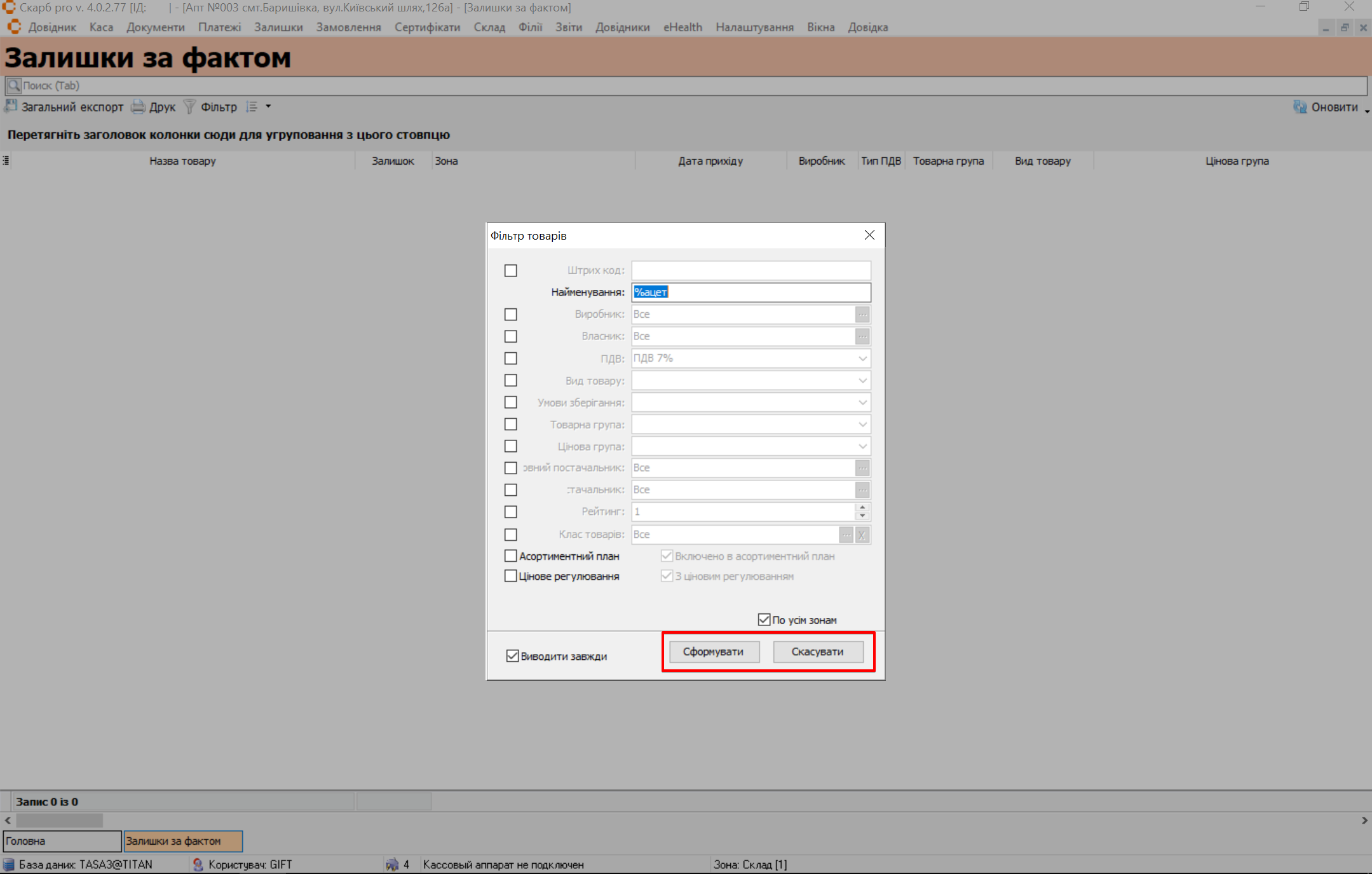Toggle Виводити завжди checkbox
Viewport: 1372px width, 874px height.
tap(512, 656)
